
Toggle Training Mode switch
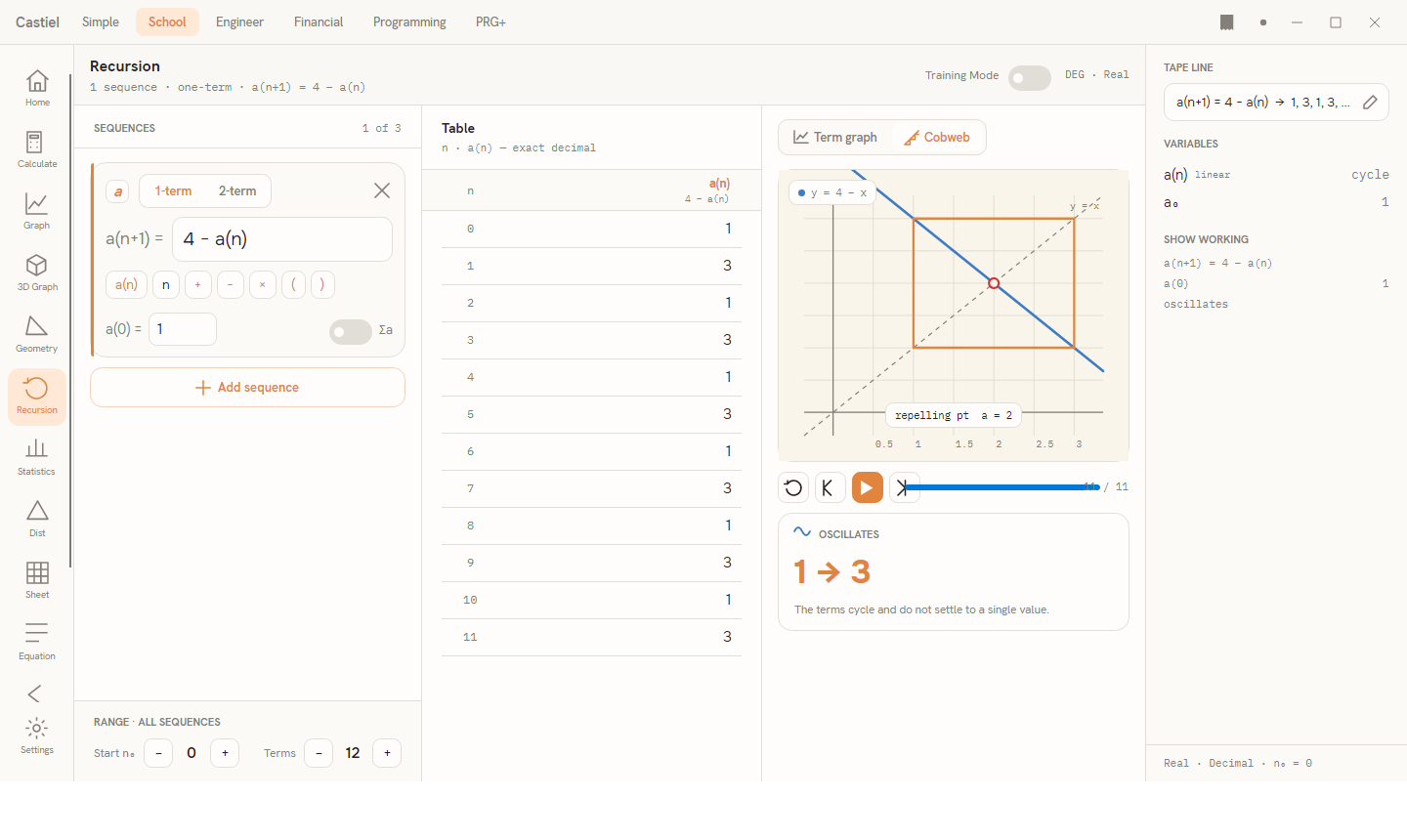point(1030,78)
